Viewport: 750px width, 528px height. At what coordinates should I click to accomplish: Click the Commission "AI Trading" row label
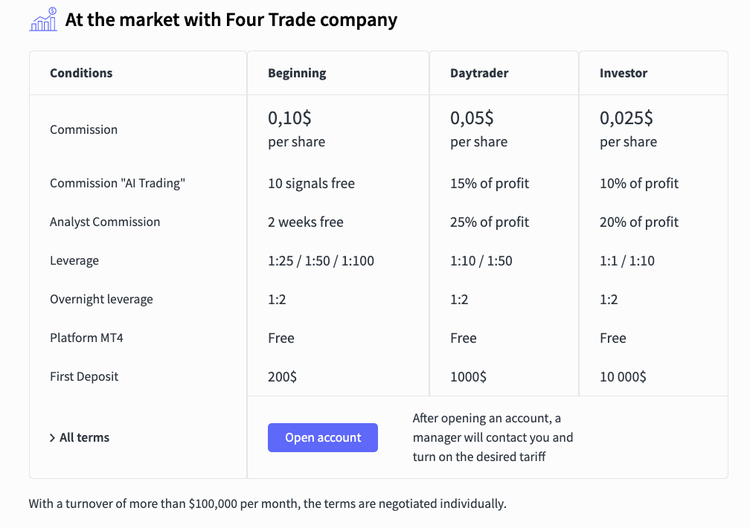point(117,183)
